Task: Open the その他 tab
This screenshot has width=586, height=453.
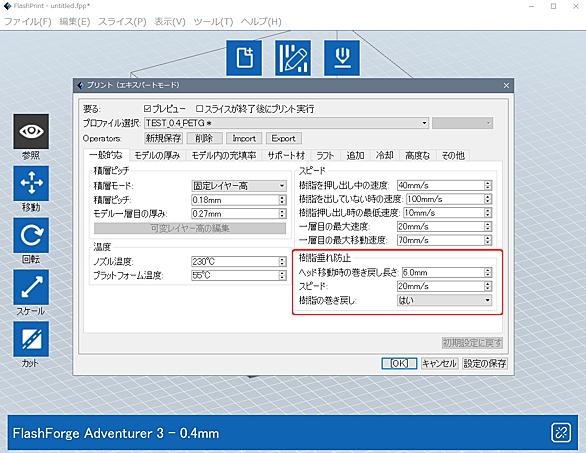Action: point(453,155)
